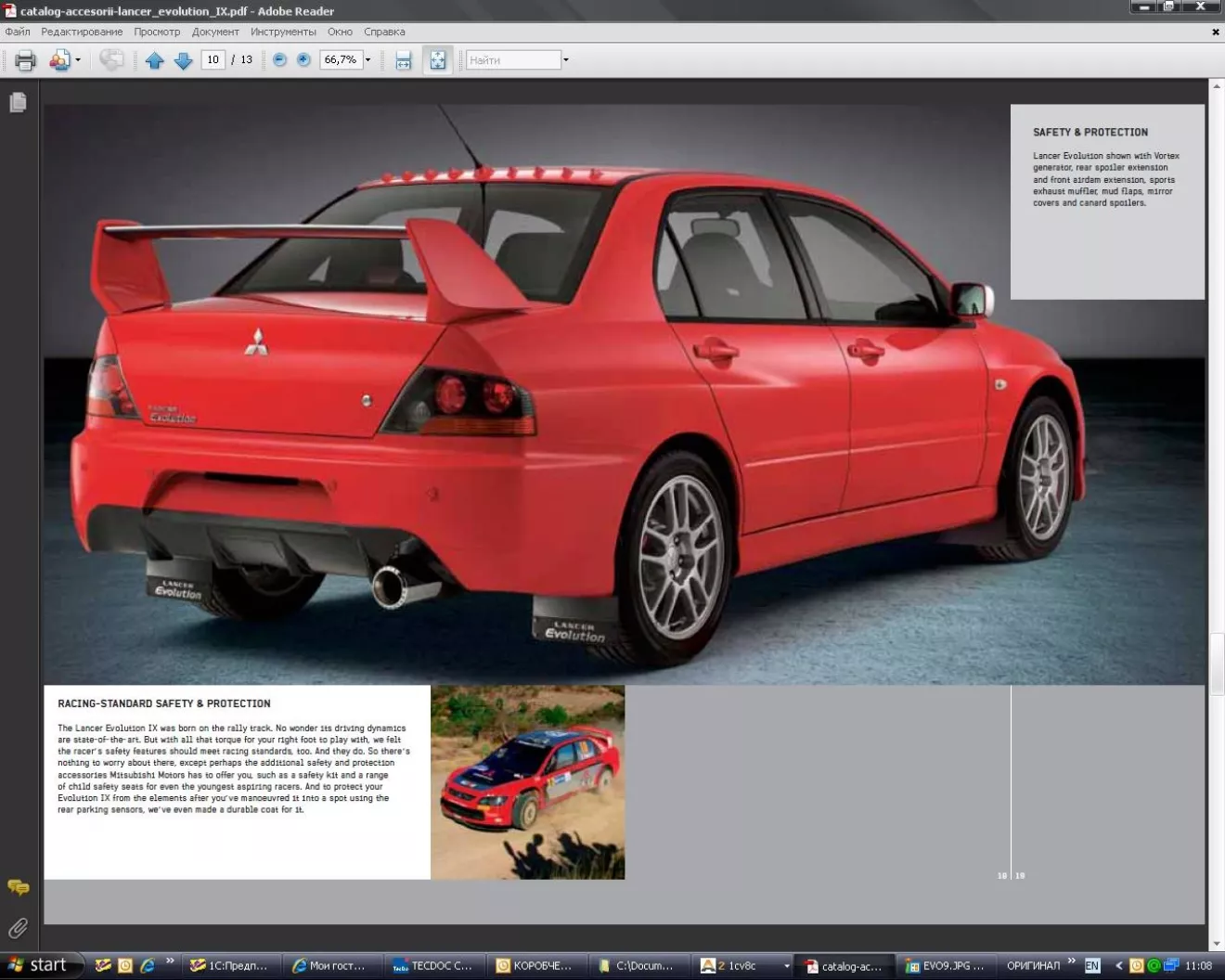Go to next page with down arrow
Image resolution: width=1225 pixels, height=980 pixels.
pyautogui.click(x=184, y=60)
